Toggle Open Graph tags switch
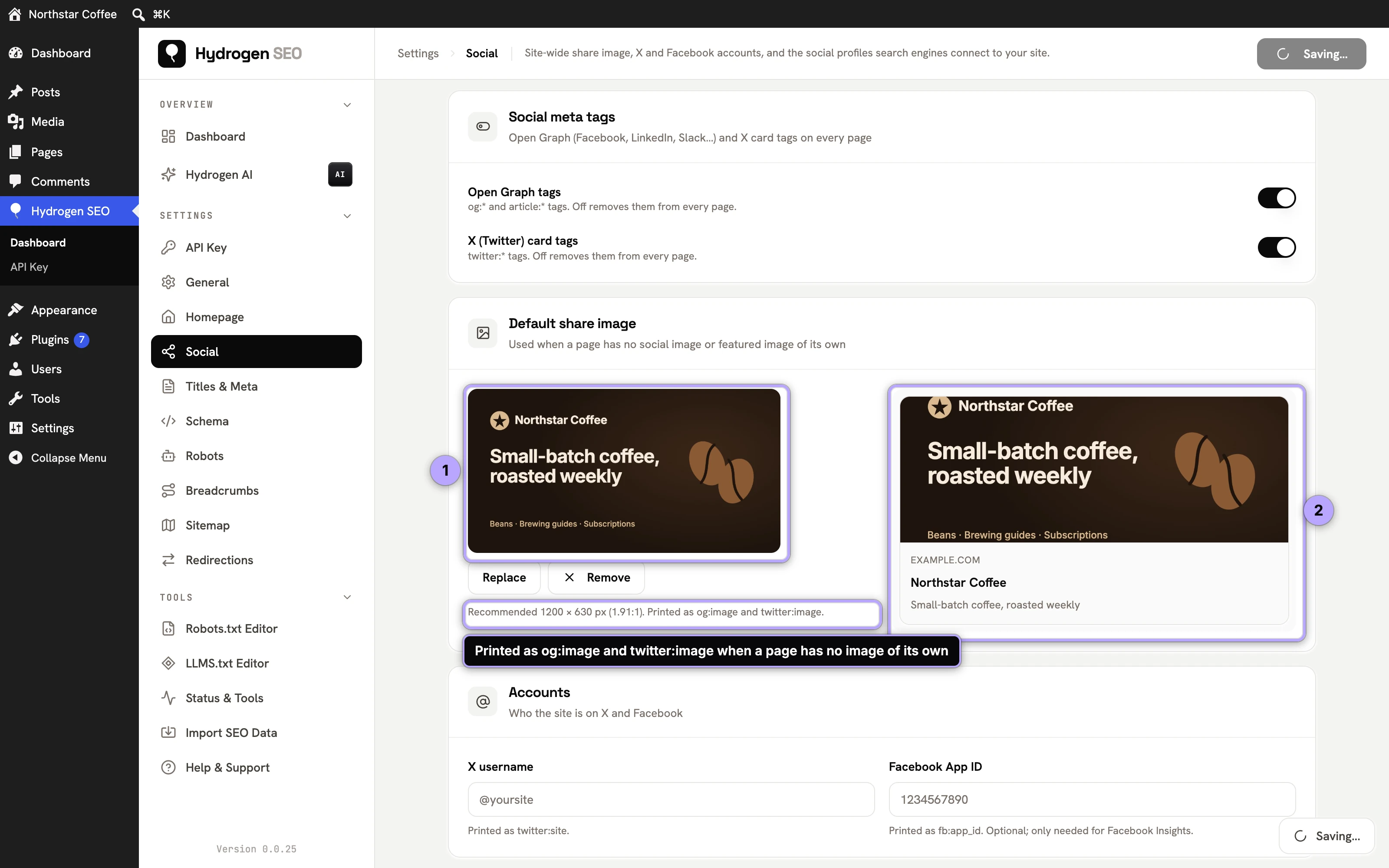This screenshot has height=868, width=1389. click(1277, 198)
